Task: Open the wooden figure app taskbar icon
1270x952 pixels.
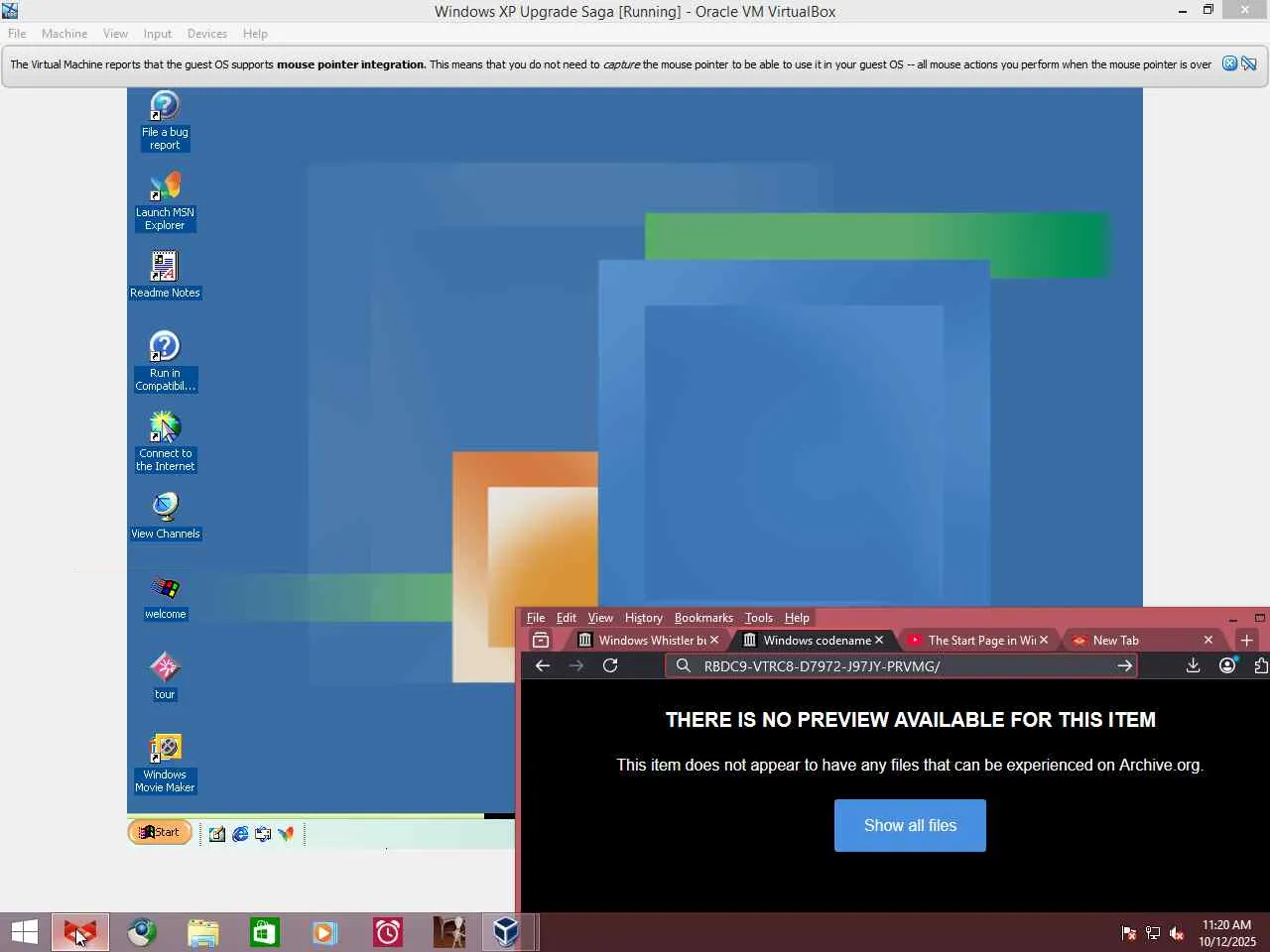Action: 448,932
